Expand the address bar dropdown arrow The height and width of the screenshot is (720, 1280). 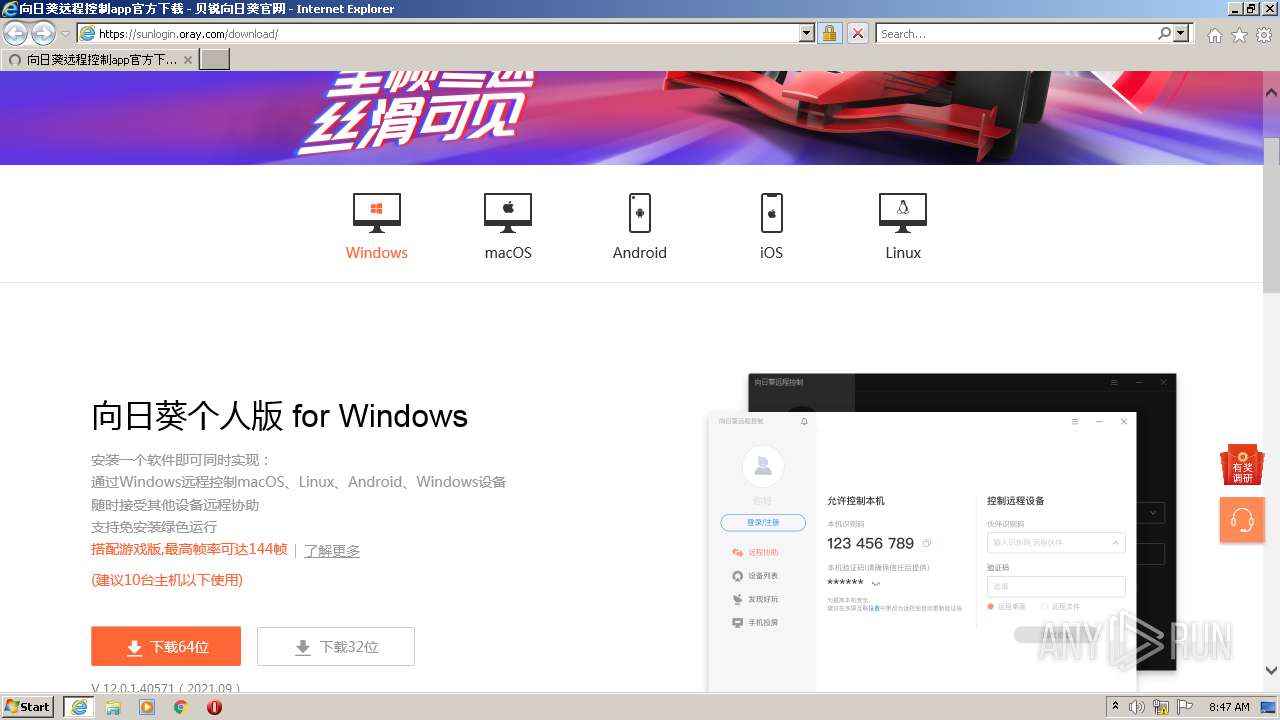(x=807, y=34)
